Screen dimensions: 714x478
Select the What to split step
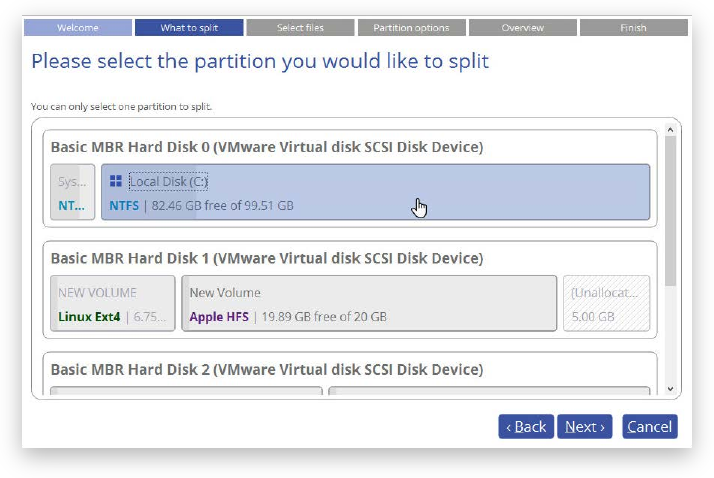click(189, 28)
